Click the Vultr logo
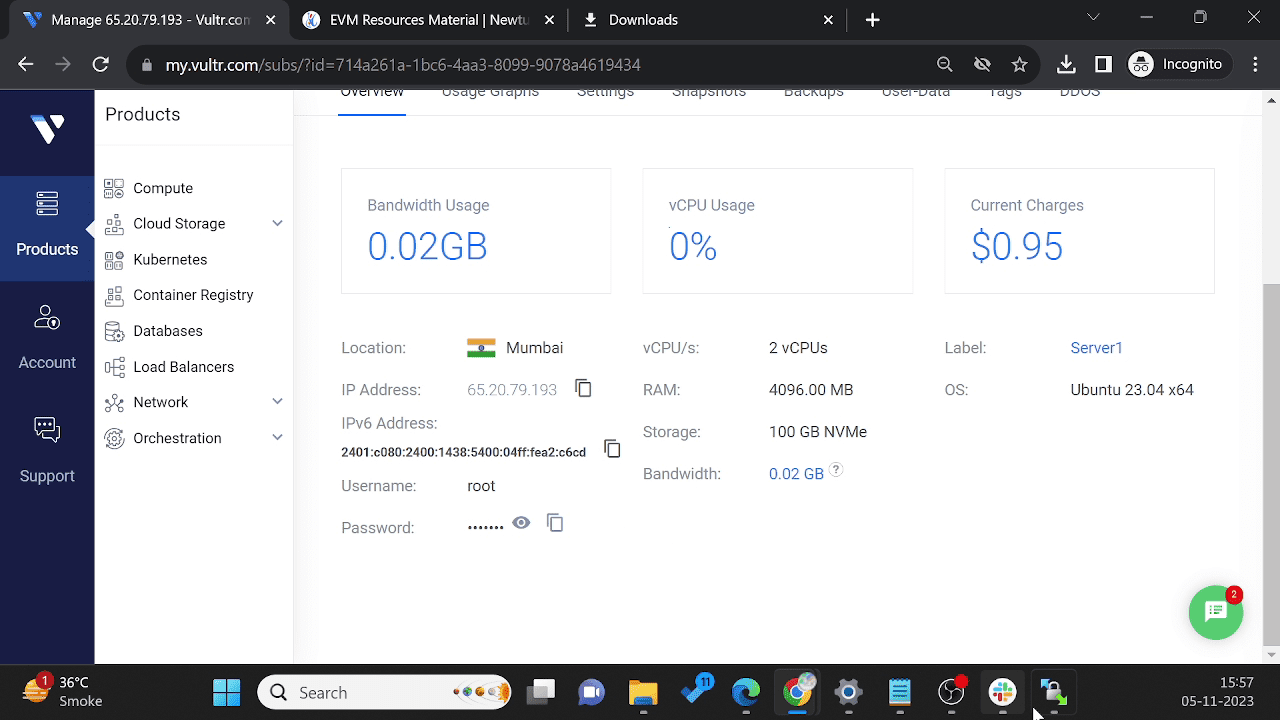Screen dimensions: 1280x720 point(47,128)
